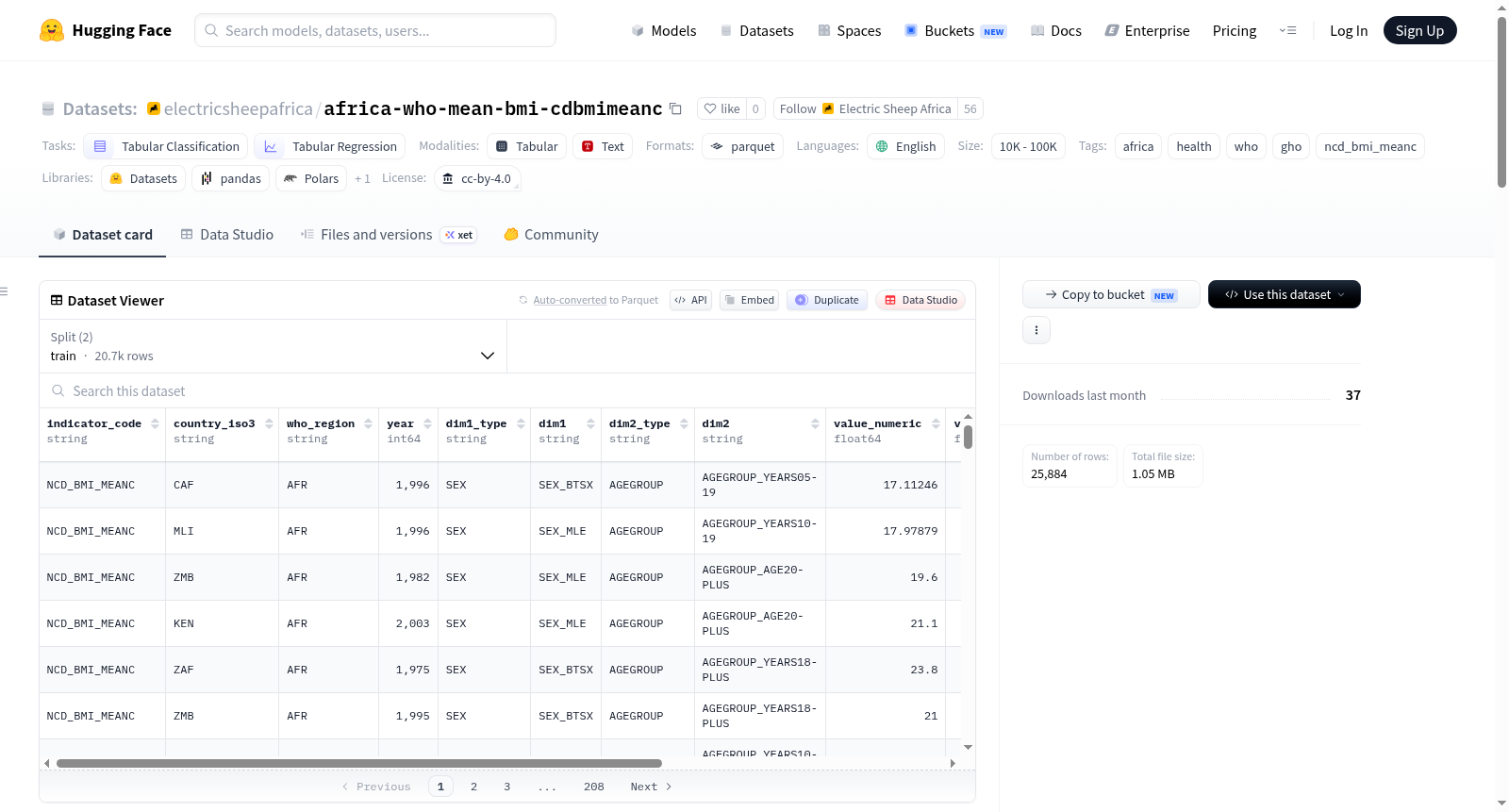The height and width of the screenshot is (812, 1509).
Task: Open the API button in Dataset Viewer
Action: tap(690, 300)
